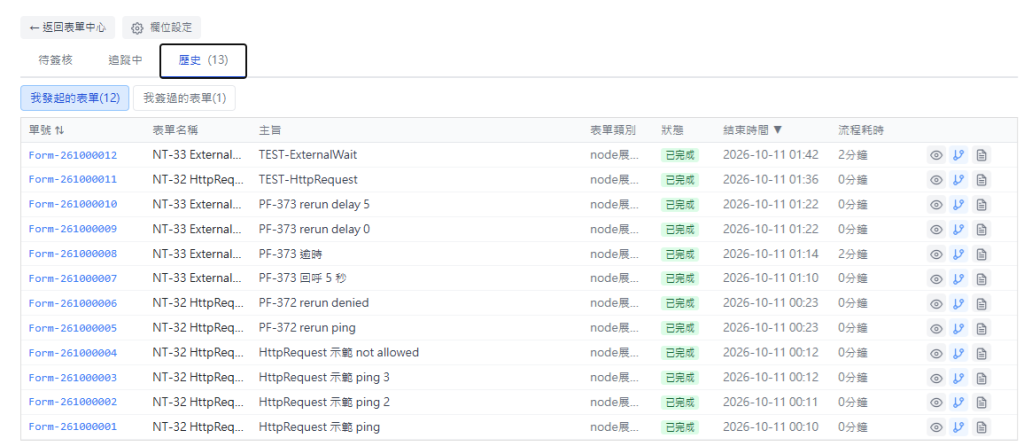Image resolution: width=1024 pixels, height=446 pixels.
Task: Open the document icon for Form-261000005
Action: pos(981,328)
